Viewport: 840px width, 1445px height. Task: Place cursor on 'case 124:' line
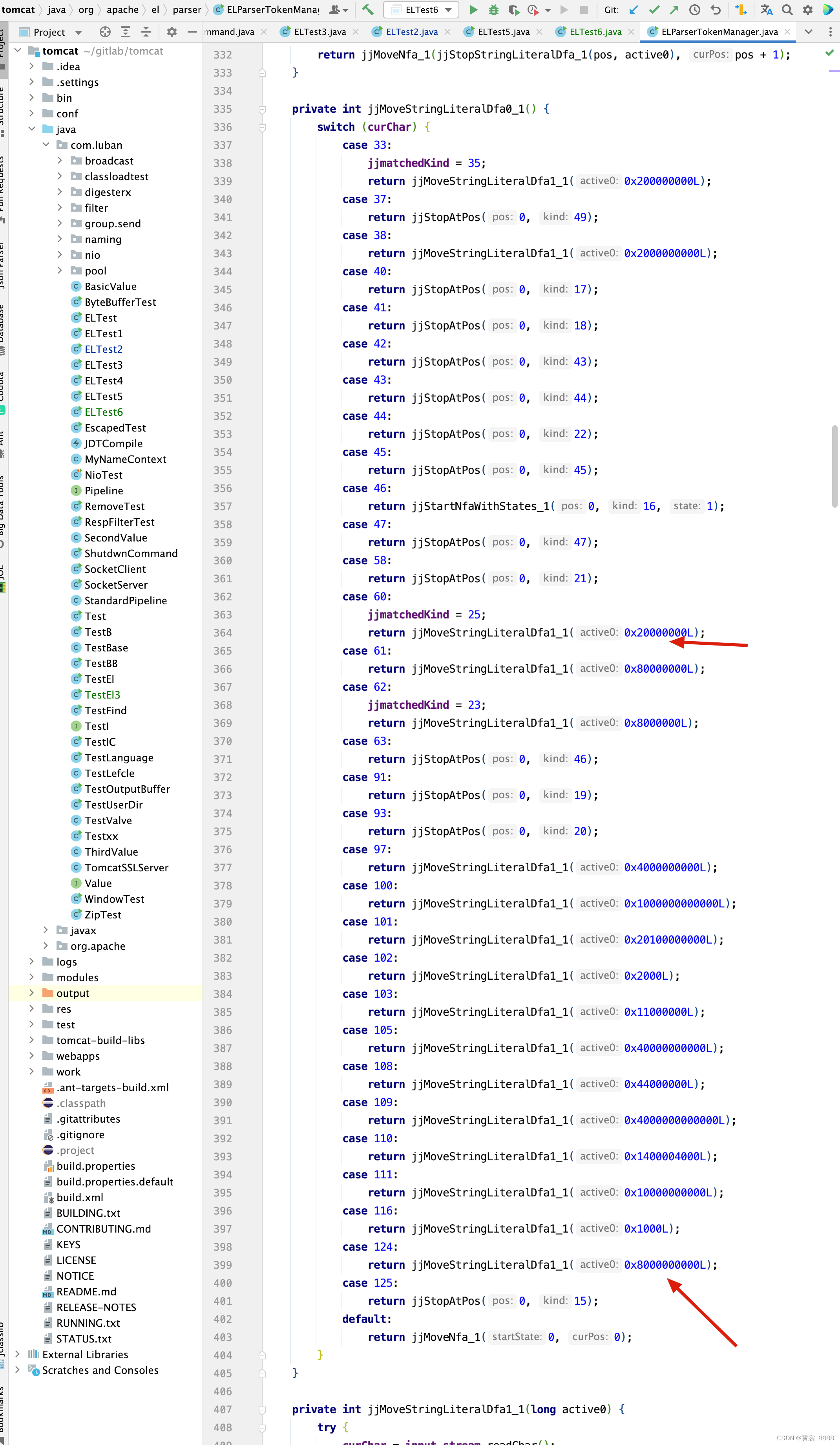(x=371, y=1247)
